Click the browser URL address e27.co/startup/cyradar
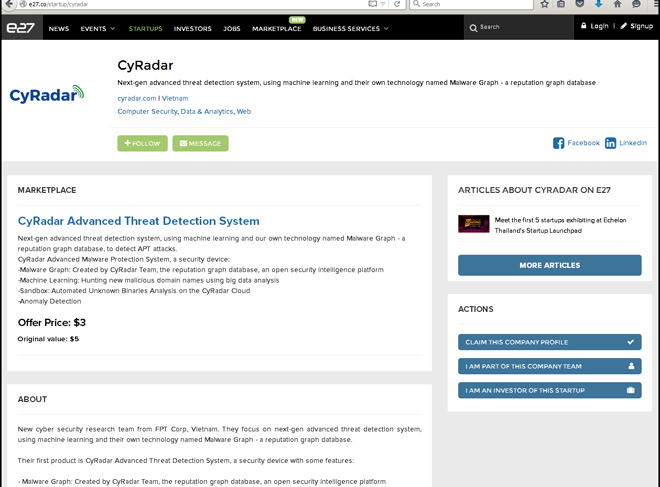The height and width of the screenshot is (487, 660). pyautogui.click(x=58, y=4)
